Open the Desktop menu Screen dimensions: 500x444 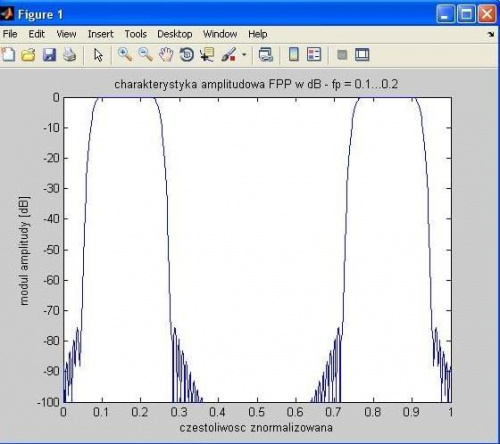coord(175,34)
